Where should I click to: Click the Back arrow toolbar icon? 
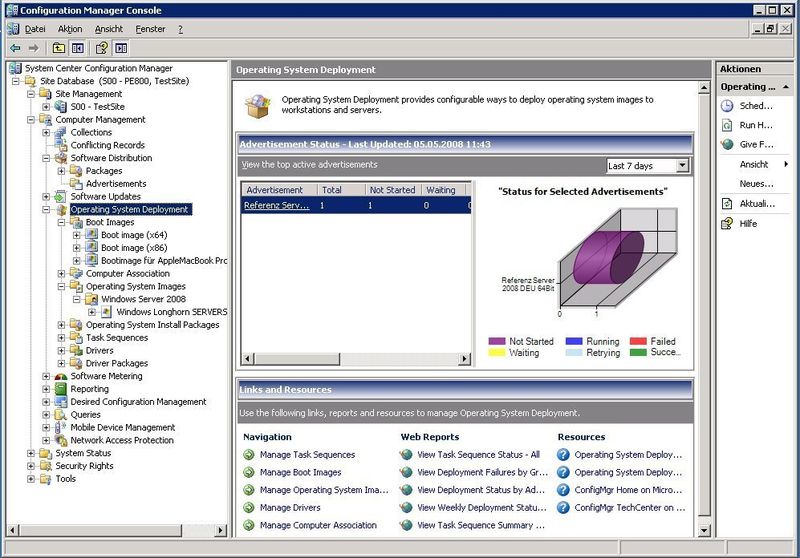(15, 48)
